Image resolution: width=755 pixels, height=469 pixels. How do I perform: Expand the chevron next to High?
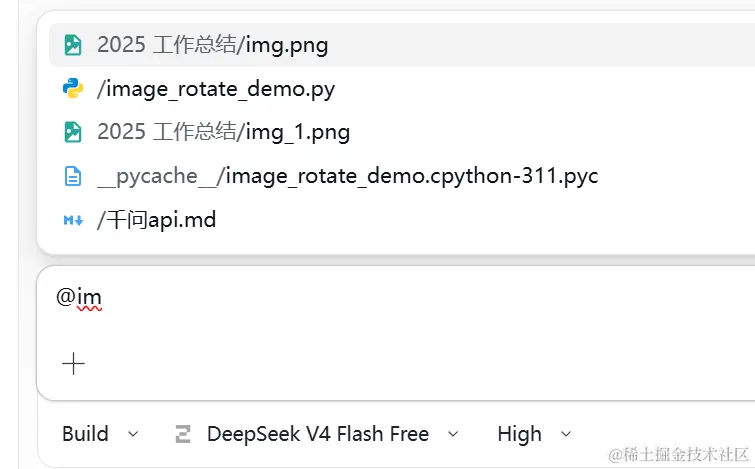coord(566,434)
